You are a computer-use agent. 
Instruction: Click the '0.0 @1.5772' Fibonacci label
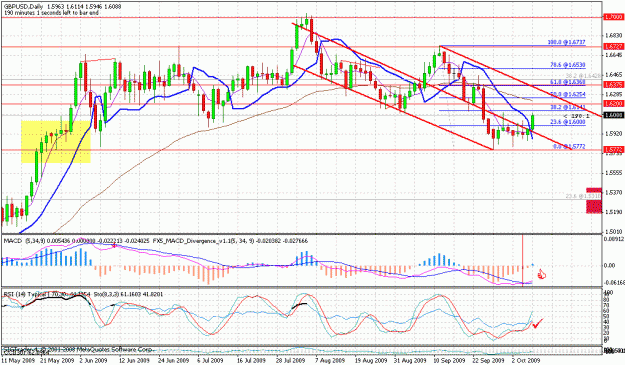(569, 147)
